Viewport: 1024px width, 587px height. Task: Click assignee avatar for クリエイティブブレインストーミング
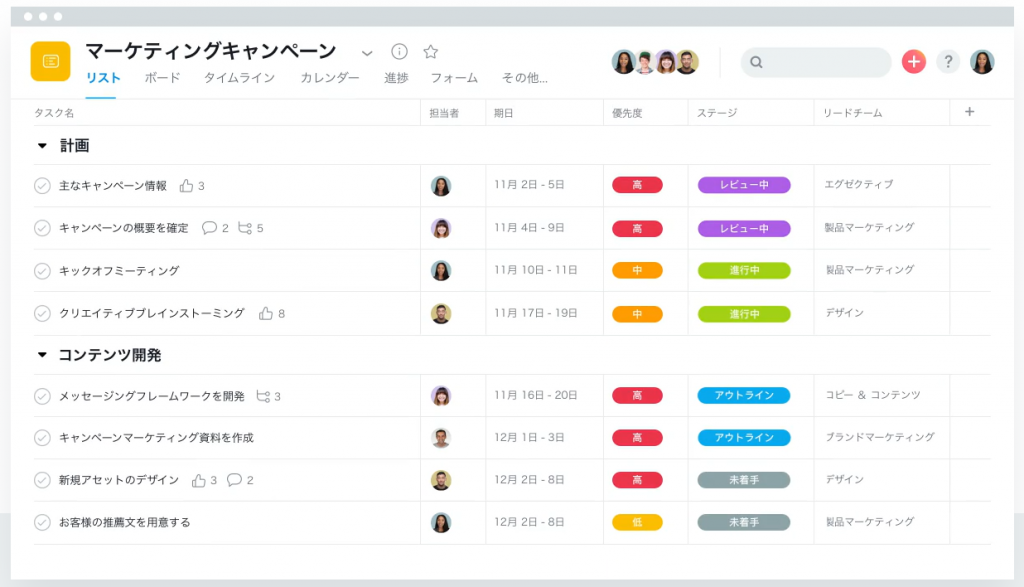point(441,313)
